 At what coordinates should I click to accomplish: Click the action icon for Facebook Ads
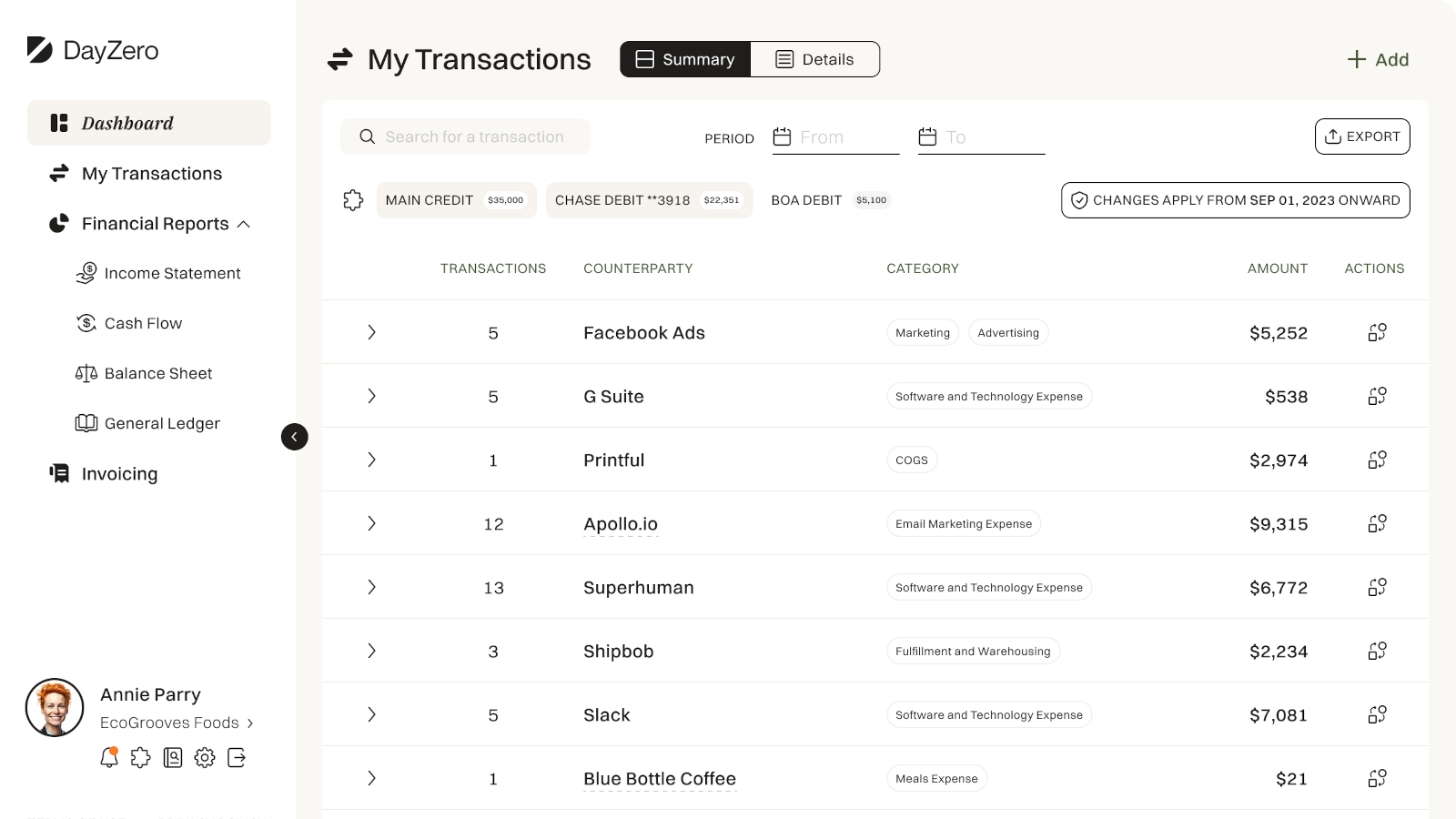(x=1377, y=332)
